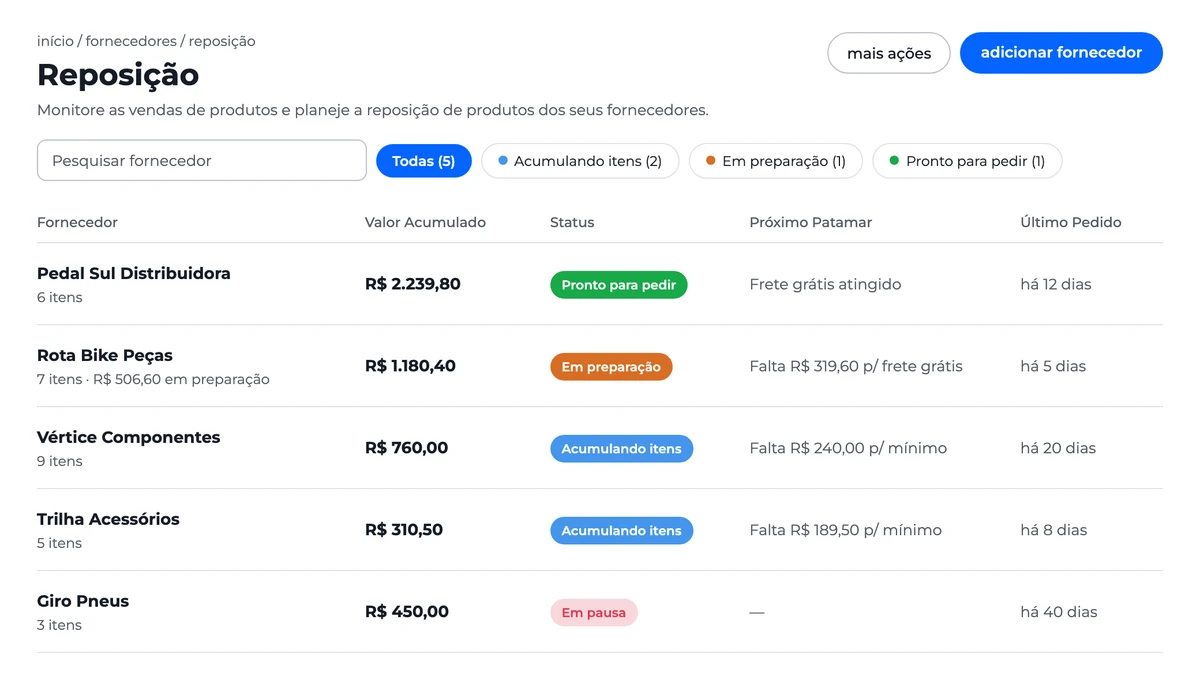Open supplier 'Vértice Componentes'
The width and height of the screenshot is (1200, 692).
point(128,437)
